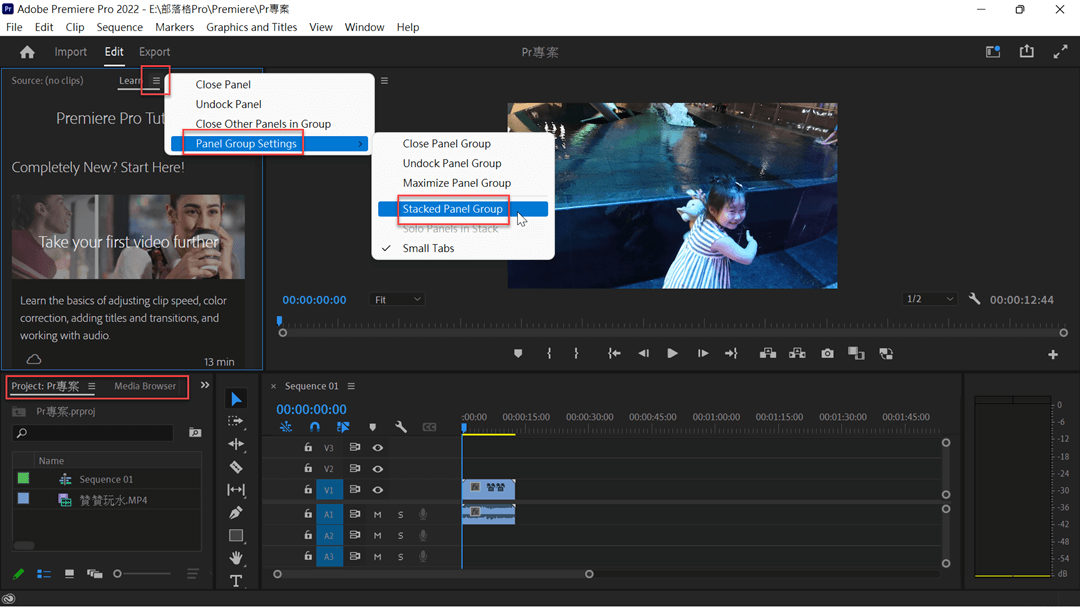Viewport: 1080px width, 607px height.
Task: Step forward one frame
Action: (x=703, y=353)
